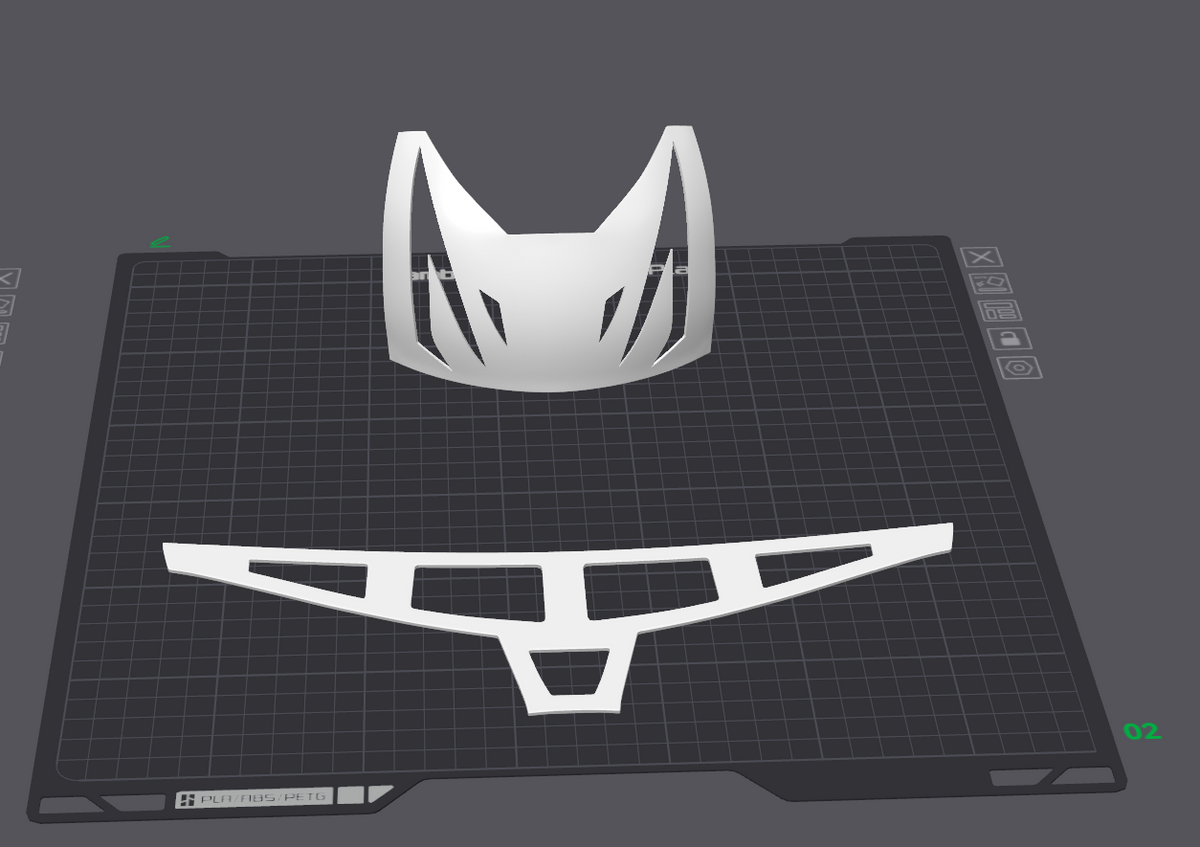This screenshot has width=1200, height=847.
Task: Click the PLA/ABS/PETG plate label
Action: click(x=254, y=798)
